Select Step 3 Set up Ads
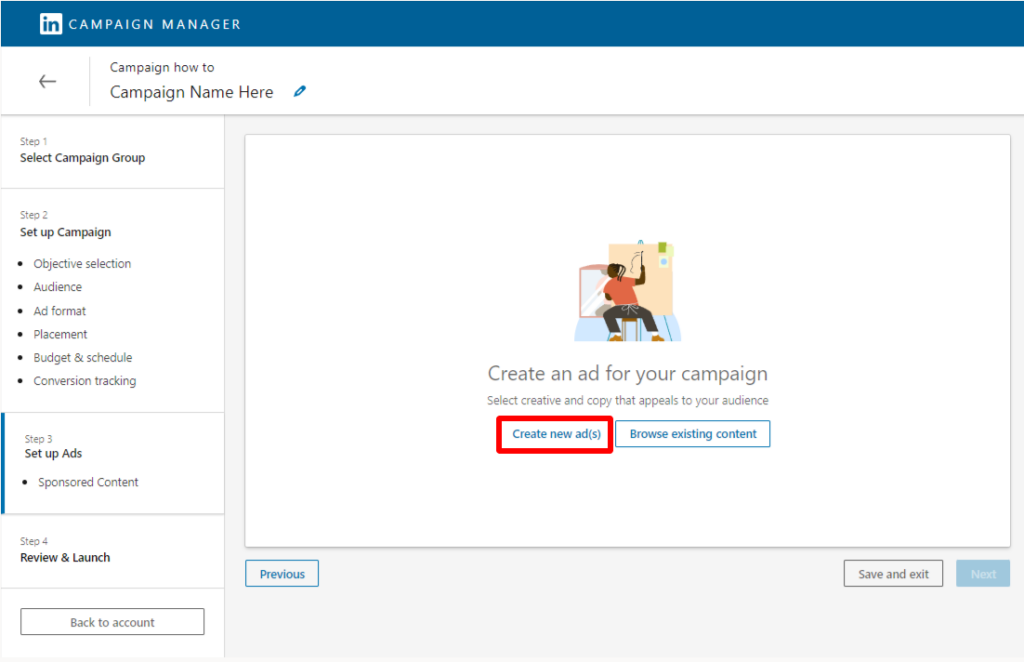Image resolution: width=1024 pixels, height=662 pixels. 54,447
